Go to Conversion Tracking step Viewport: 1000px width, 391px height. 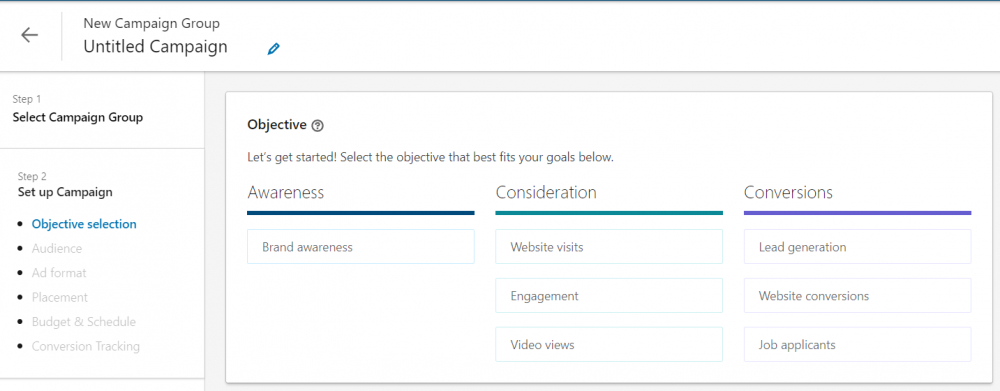85,346
